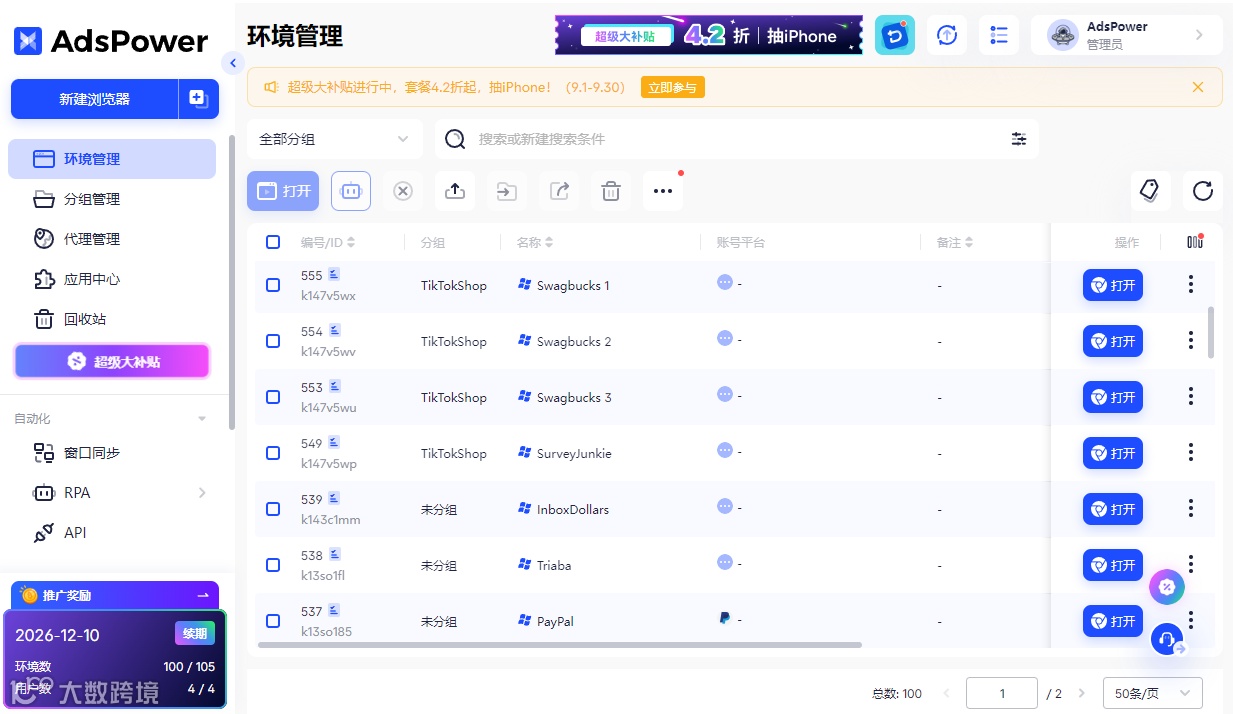1233x714 pixels.
Task: Check the box for profile 549 SurveyJunkie
Action: click(x=273, y=453)
